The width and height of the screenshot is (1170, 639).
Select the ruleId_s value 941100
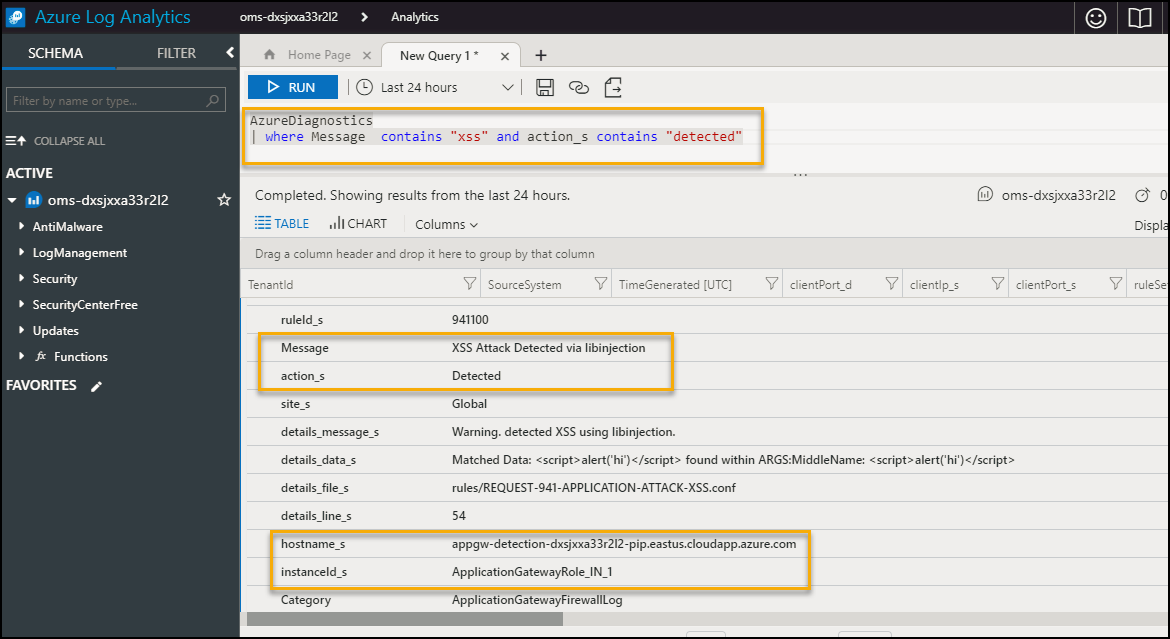[470, 320]
